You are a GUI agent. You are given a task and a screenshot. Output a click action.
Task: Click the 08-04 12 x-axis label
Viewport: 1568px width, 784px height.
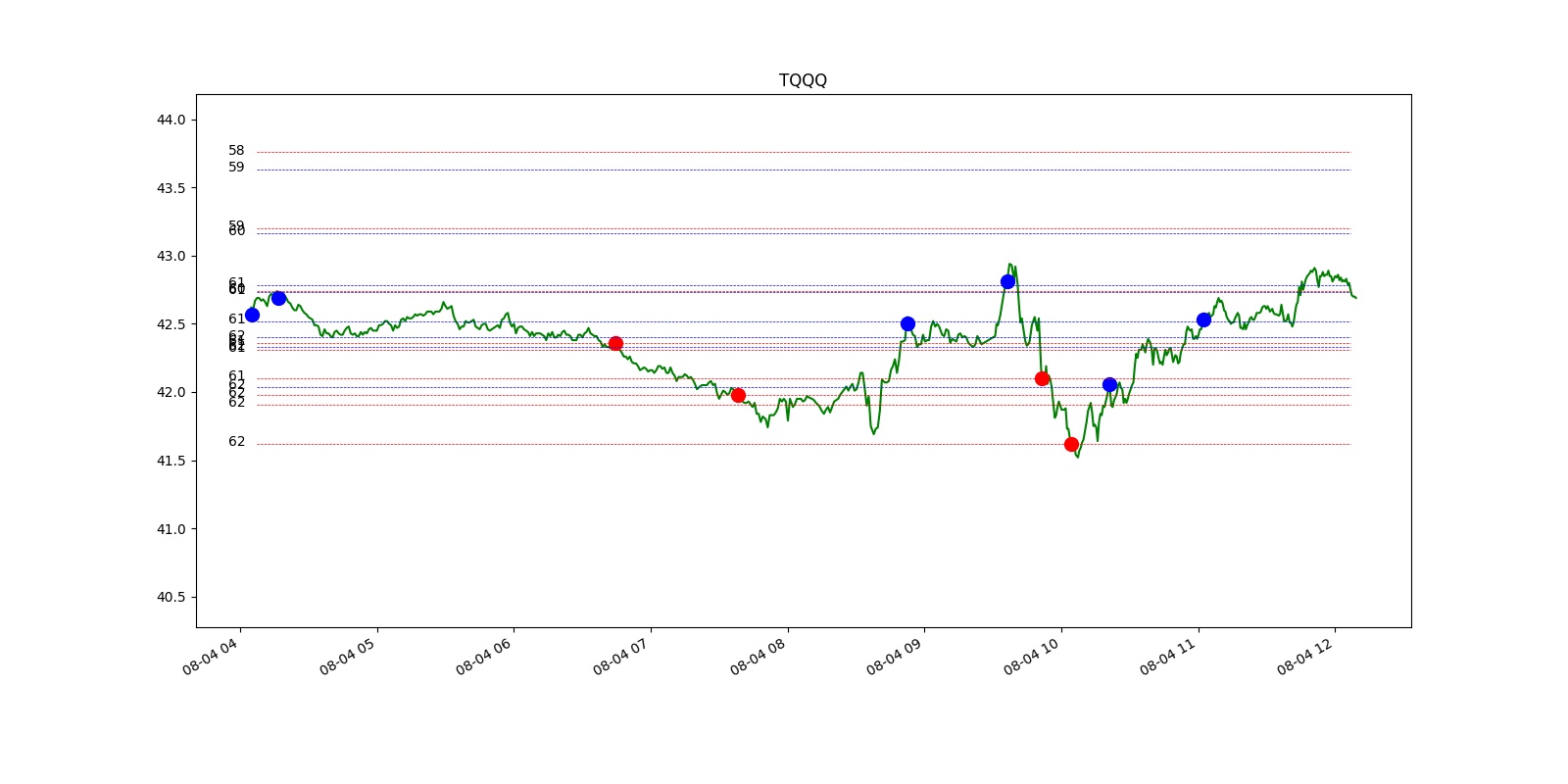pyautogui.click(x=1305, y=656)
